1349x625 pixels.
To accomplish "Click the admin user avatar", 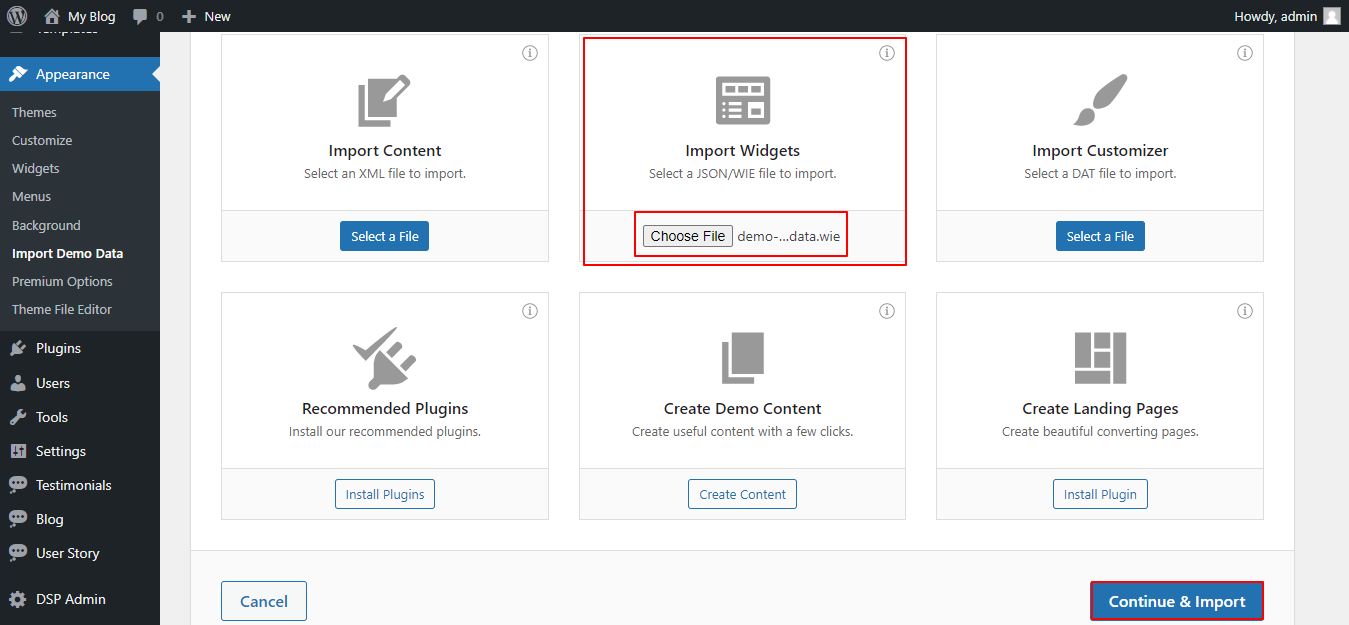I will click(x=1331, y=16).
